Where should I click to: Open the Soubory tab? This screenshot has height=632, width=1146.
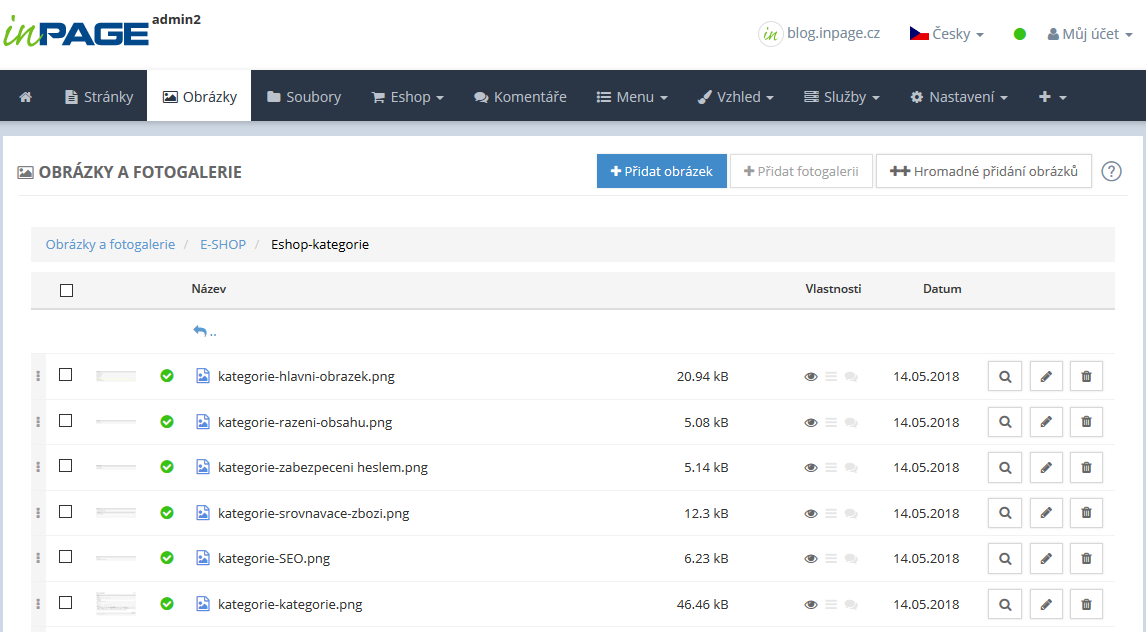tap(303, 97)
